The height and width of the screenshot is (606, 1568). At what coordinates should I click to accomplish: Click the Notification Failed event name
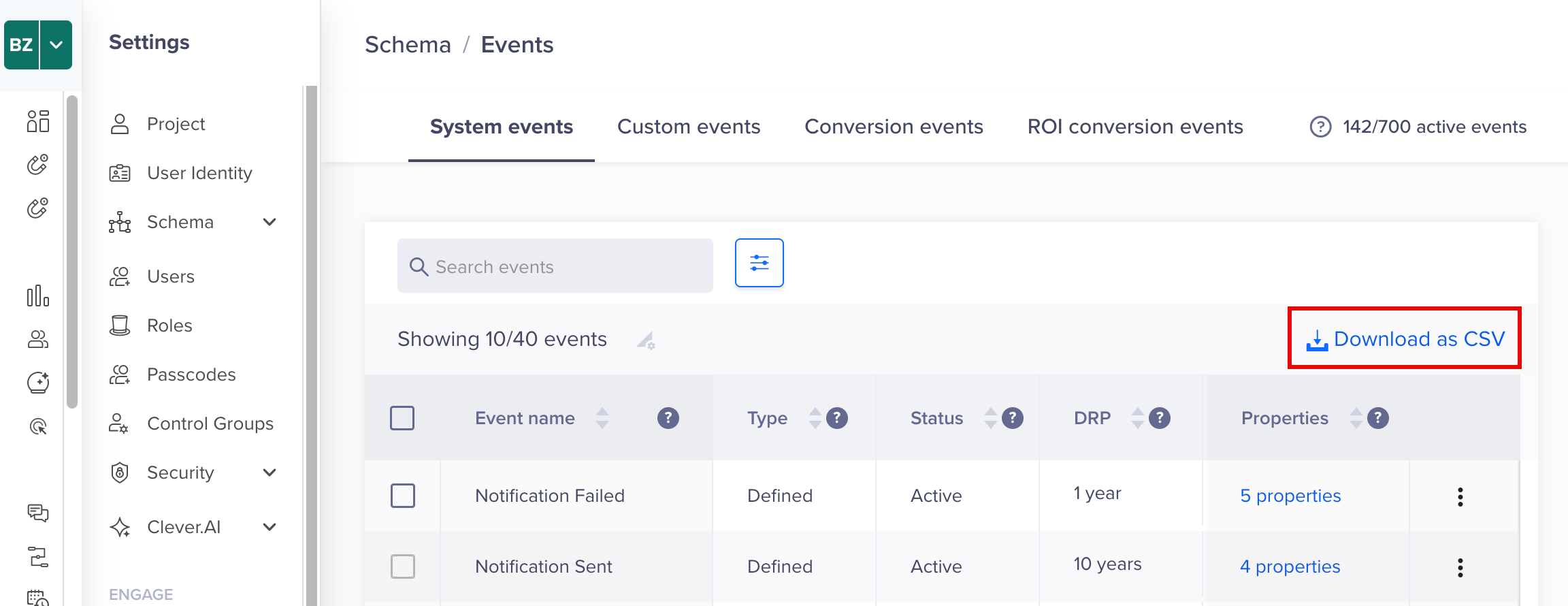coord(550,496)
